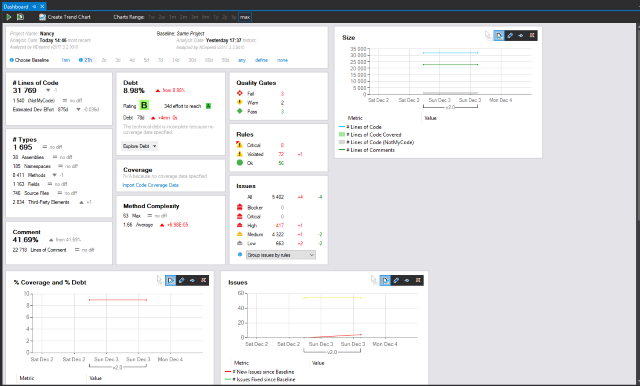Viewport: 640px width, 386px height.
Task: Click the Low issues severity icon
Action: [x=240, y=243]
